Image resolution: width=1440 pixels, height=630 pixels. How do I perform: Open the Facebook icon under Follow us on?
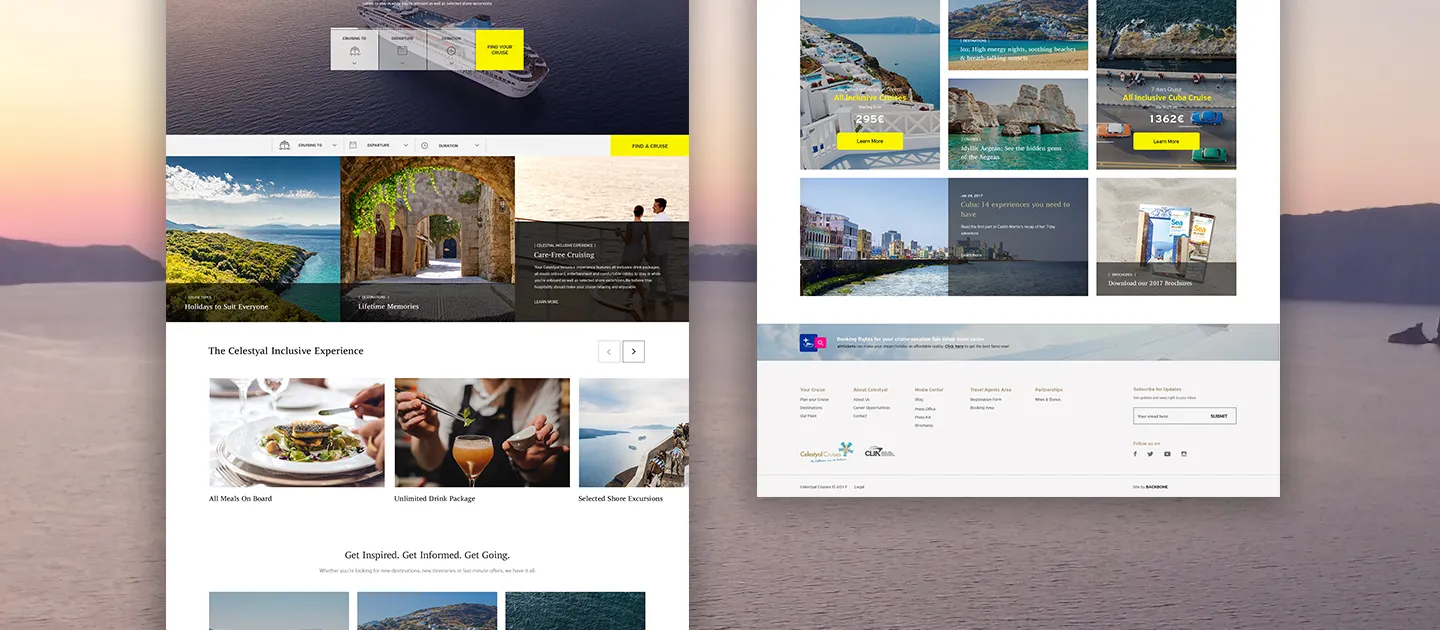(1135, 454)
